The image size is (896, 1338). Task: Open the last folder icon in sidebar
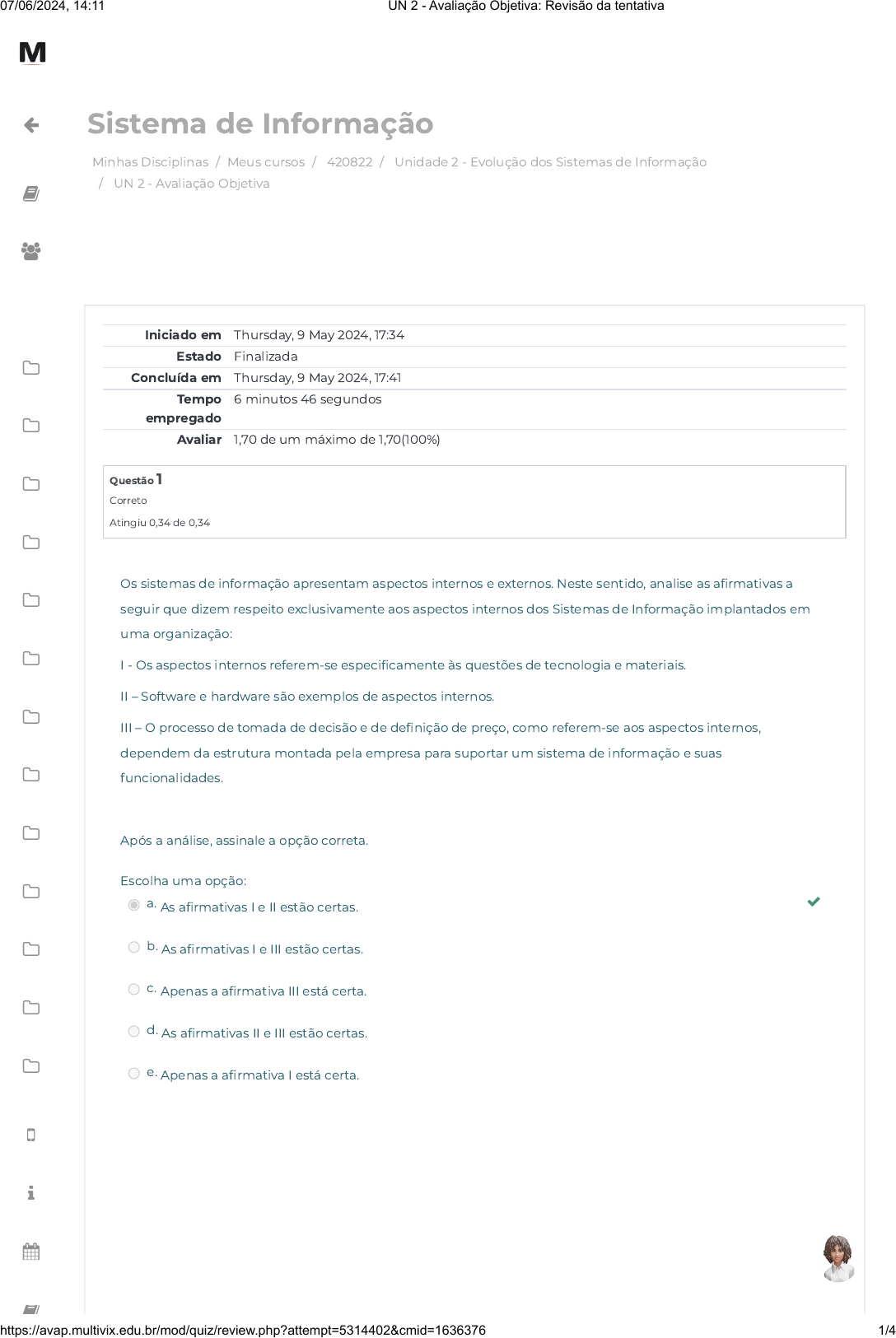coord(31,1066)
